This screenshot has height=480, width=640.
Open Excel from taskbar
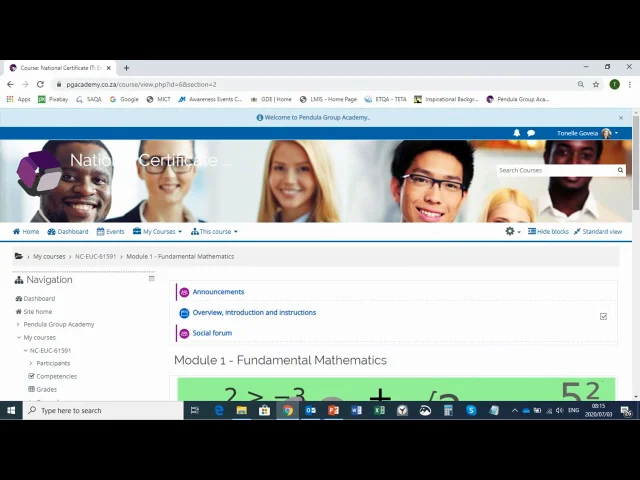pyautogui.click(x=379, y=411)
